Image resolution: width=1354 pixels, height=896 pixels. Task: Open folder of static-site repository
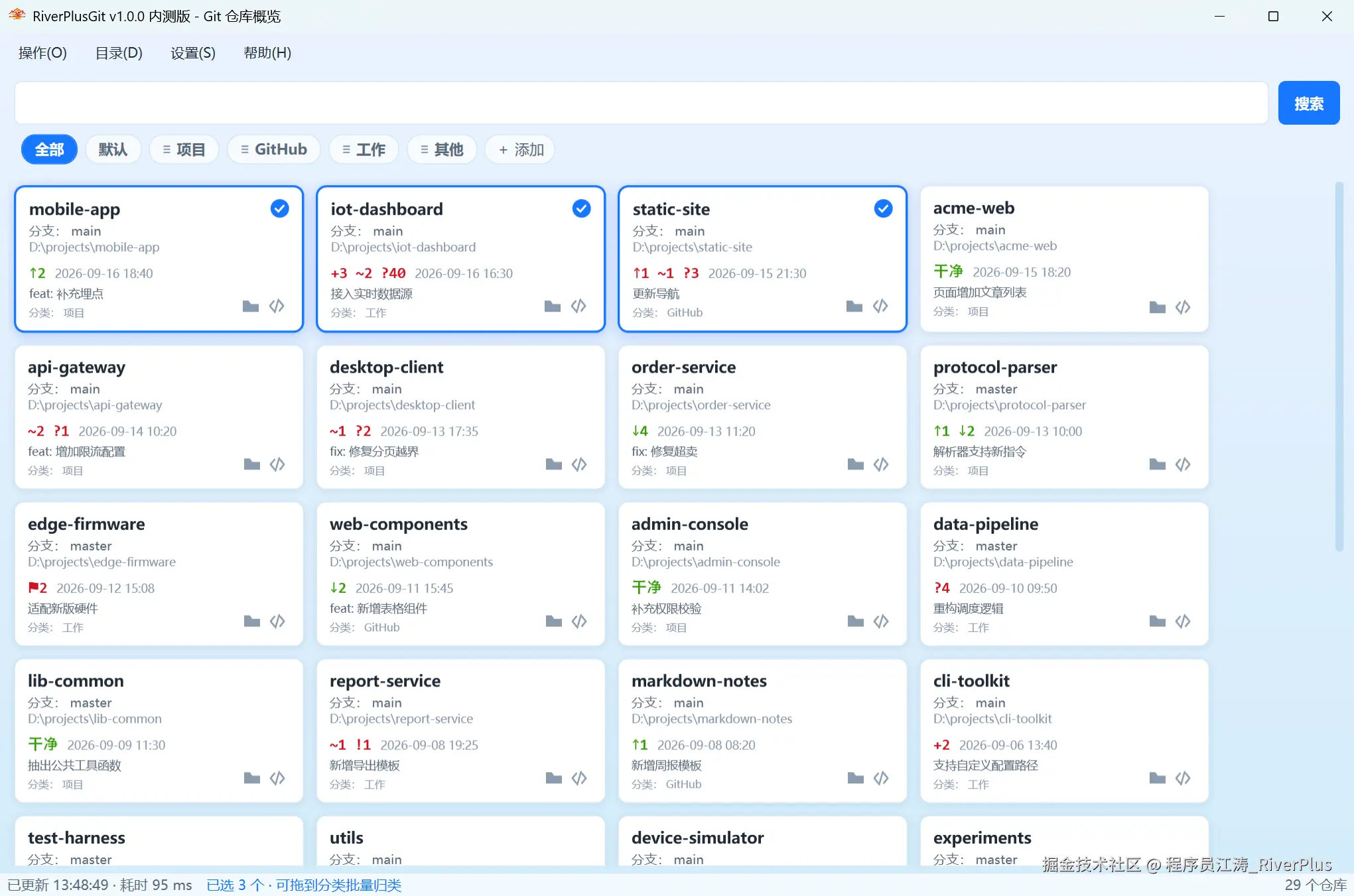[854, 306]
